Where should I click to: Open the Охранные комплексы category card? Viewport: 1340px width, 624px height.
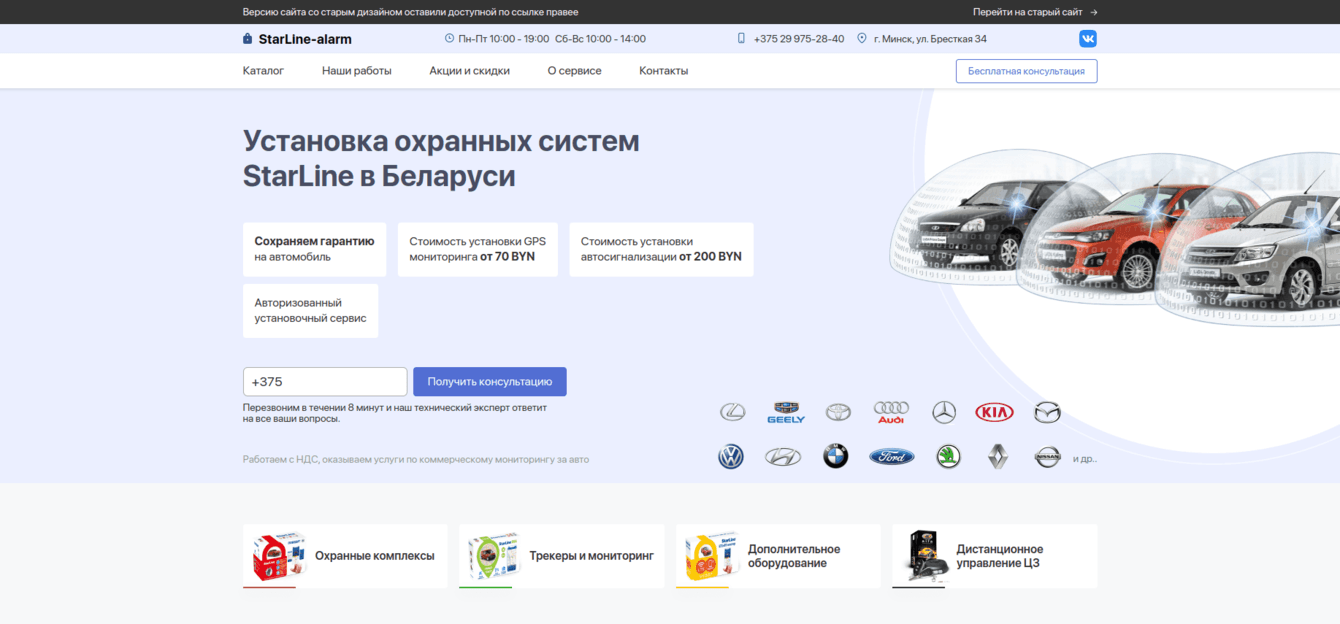(344, 556)
